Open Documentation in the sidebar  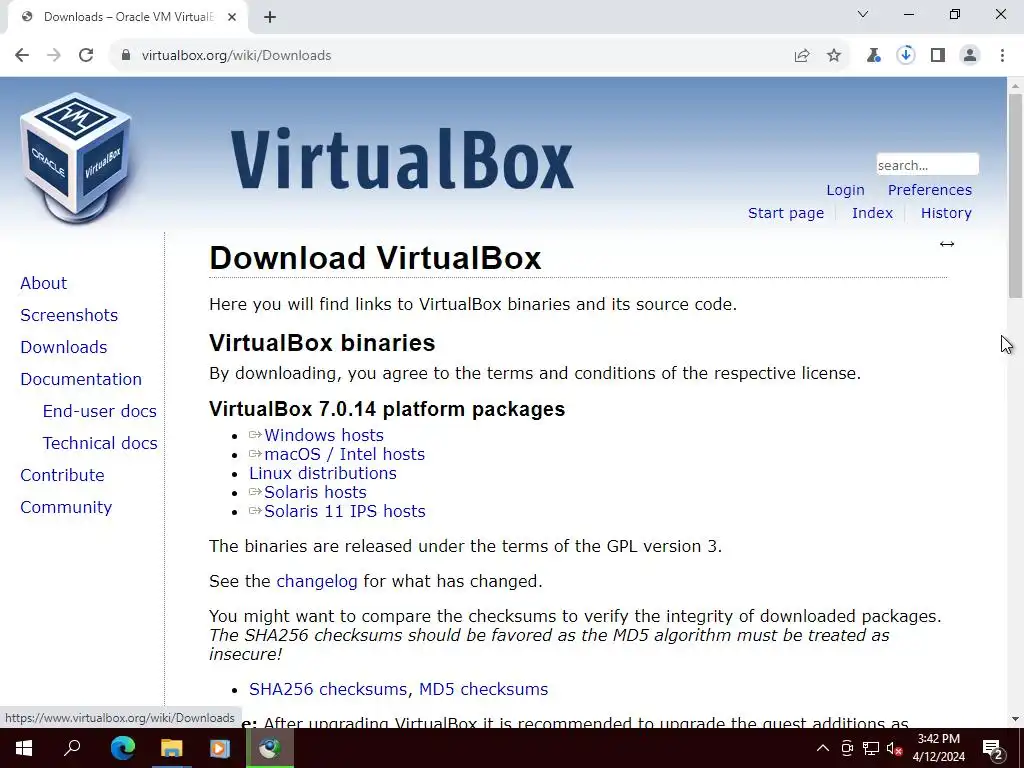(81, 379)
